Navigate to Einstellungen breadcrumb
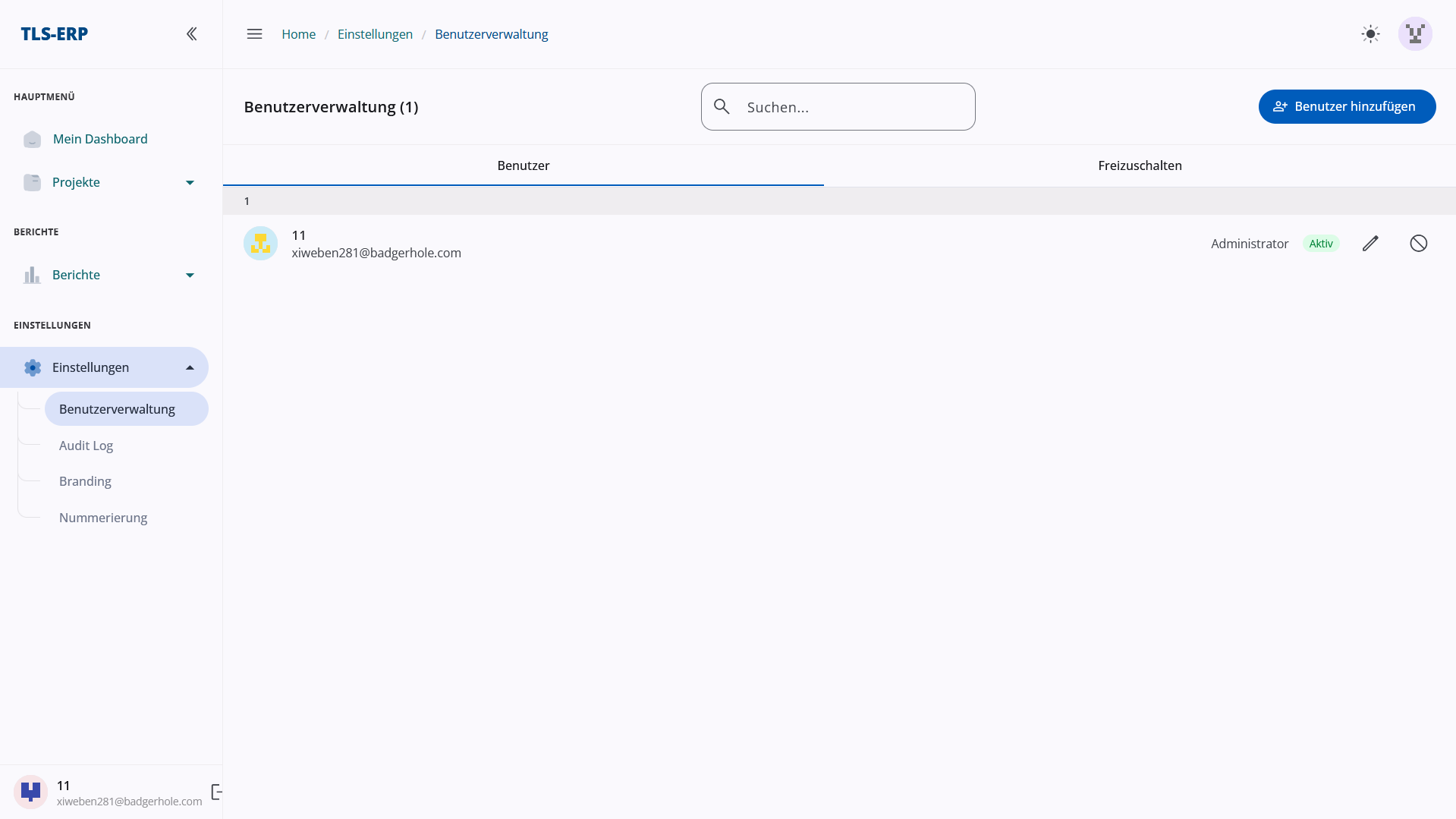The width and height of the screenshot is (1456, 819). [375, 34]
